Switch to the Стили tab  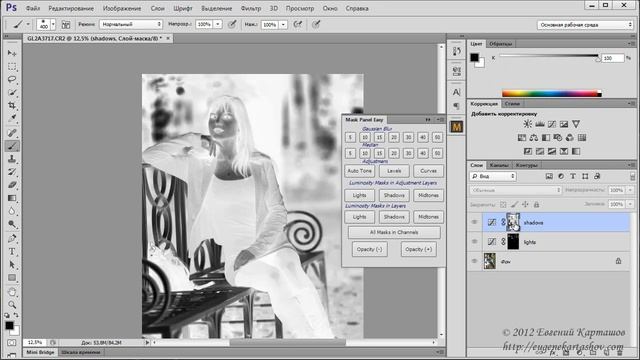click(512, 104)
